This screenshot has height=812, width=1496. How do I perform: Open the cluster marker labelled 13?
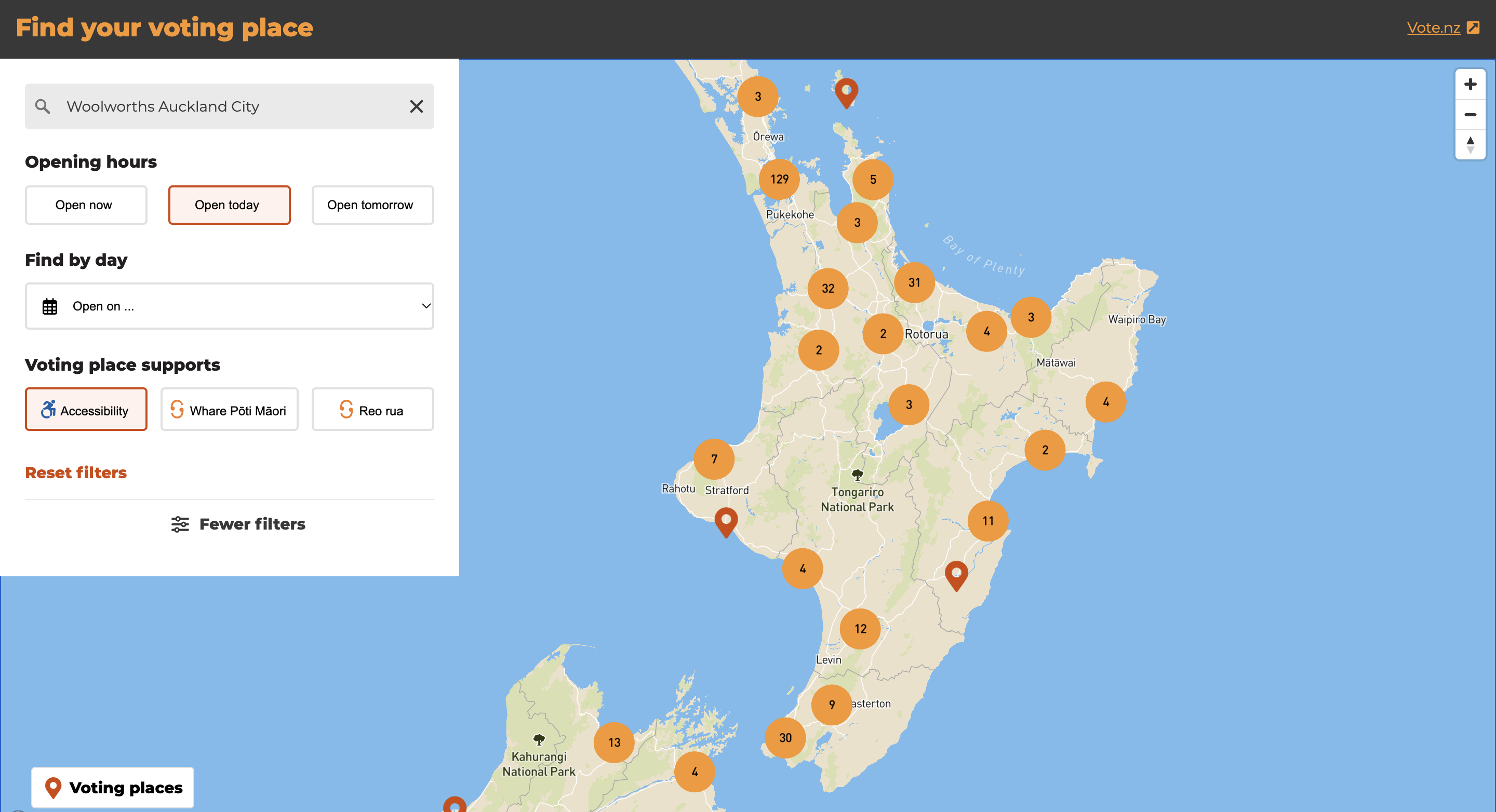615,742
